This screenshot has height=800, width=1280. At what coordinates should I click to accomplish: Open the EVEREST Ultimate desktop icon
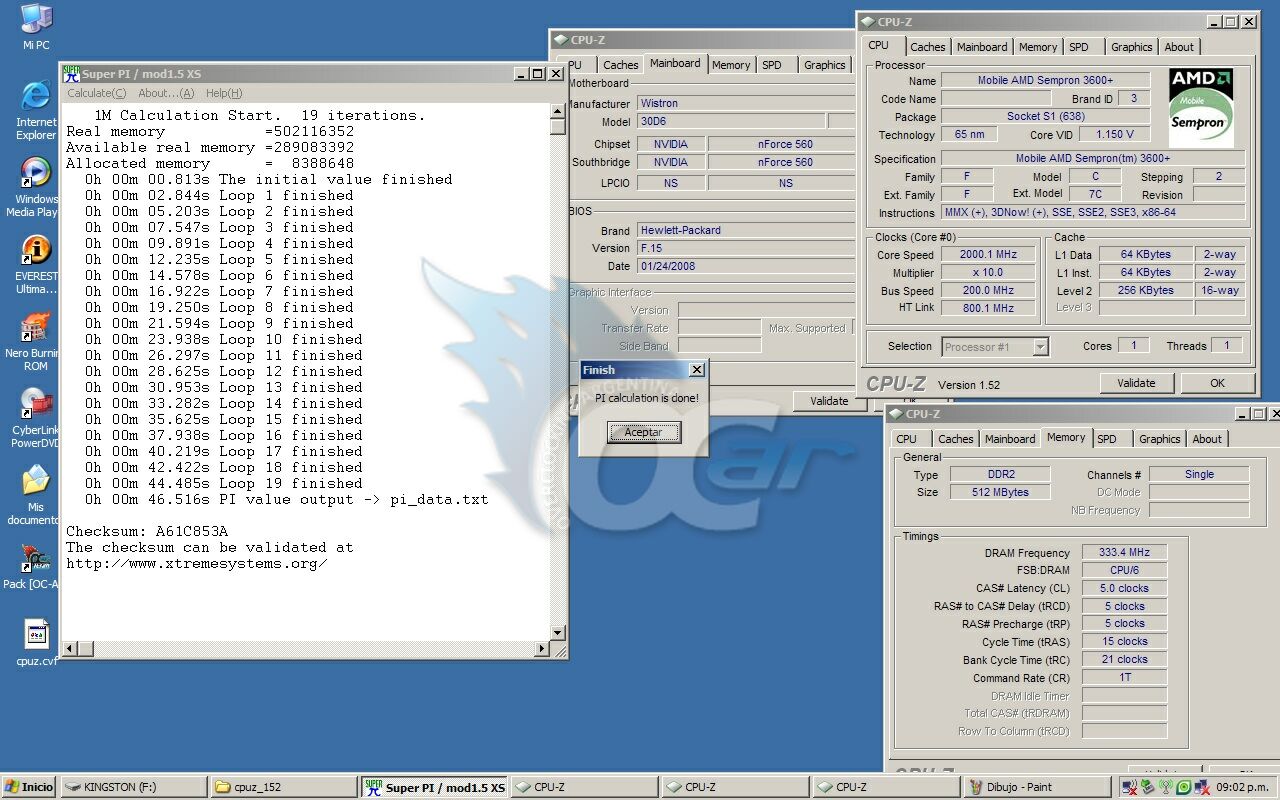36,265
